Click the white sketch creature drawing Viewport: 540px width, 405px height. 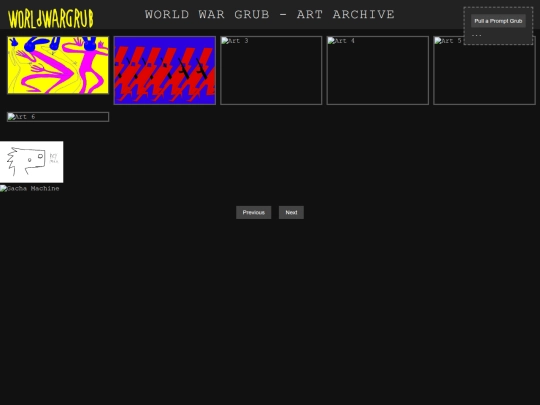pyautogui.click(x=32, y=162)
